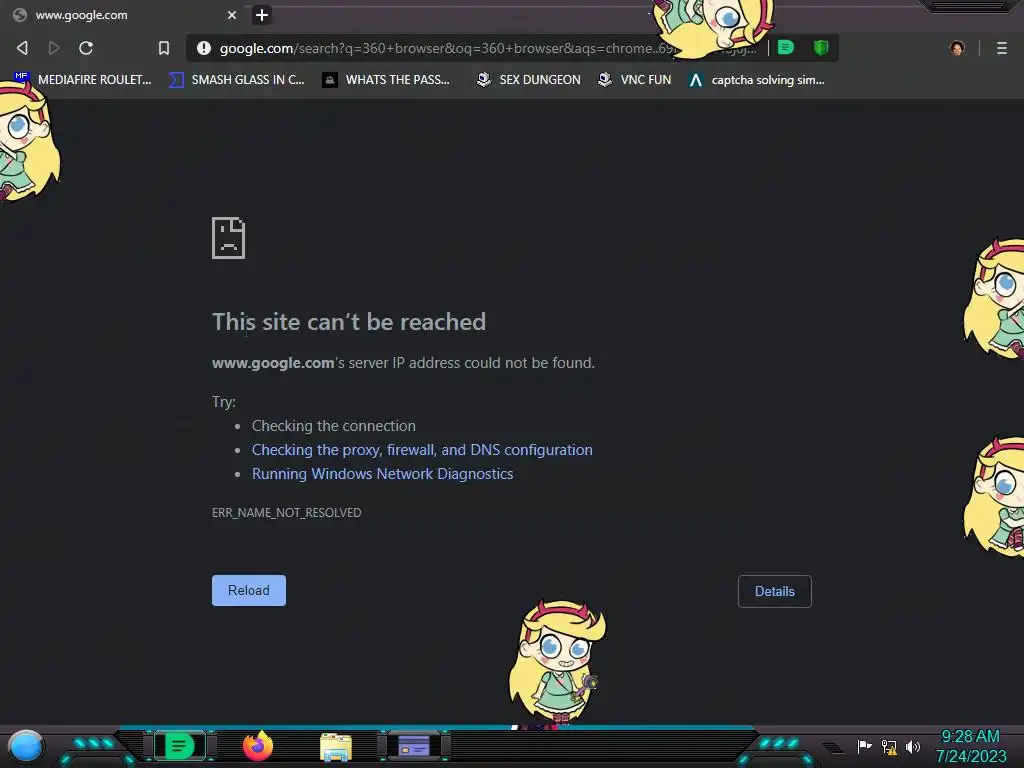1024x768 pixels.
Task: Open MEDIAFIRE ROULET... bookmark
Action: coord(83,80)
